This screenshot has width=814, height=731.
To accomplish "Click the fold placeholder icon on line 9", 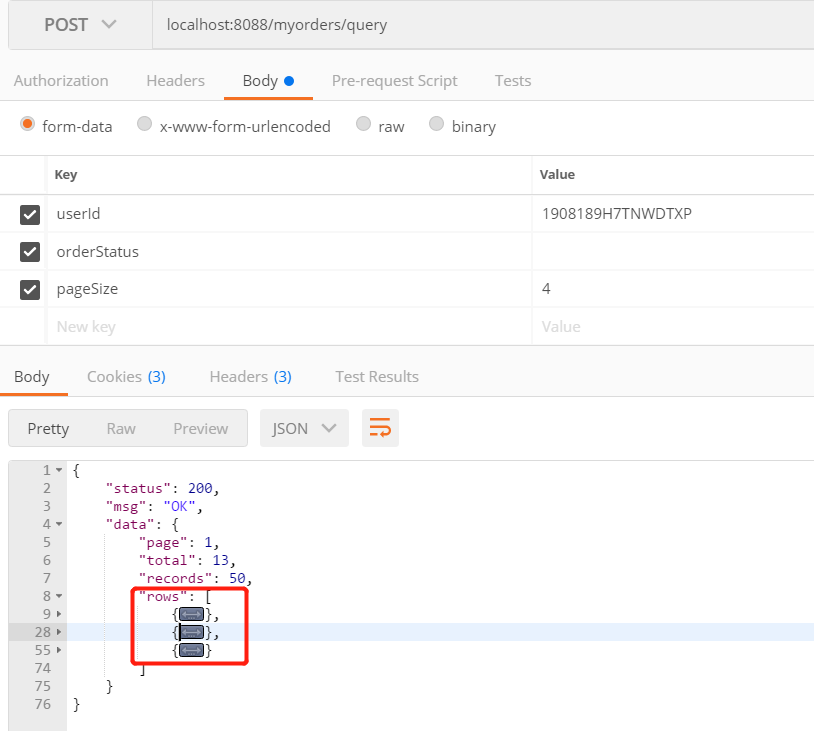I will [192, 615].
